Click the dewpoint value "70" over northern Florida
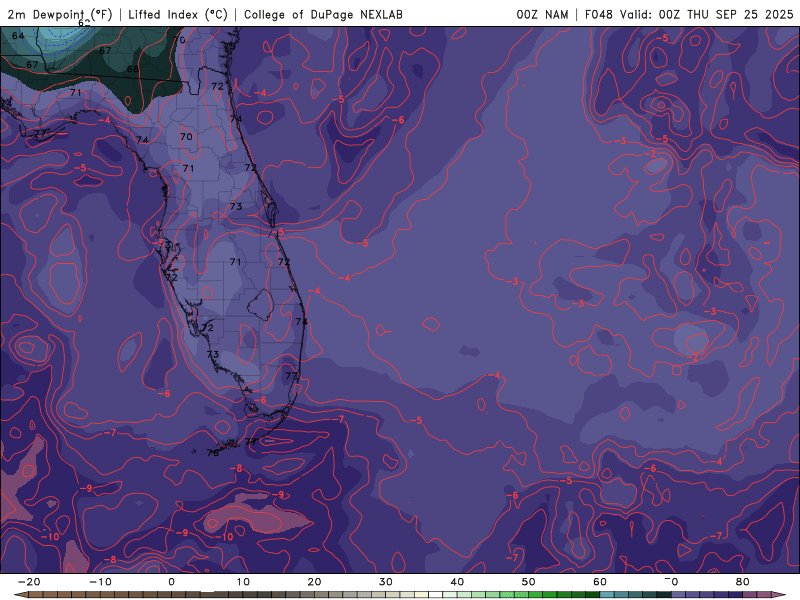 point(186,136)
